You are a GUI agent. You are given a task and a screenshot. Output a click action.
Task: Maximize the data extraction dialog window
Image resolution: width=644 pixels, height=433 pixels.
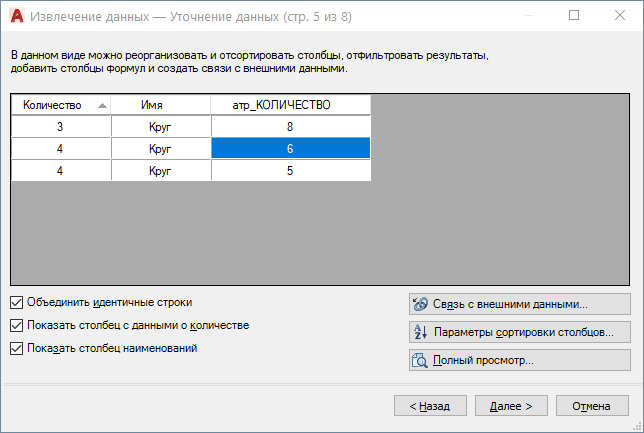[x=574, y=16]
